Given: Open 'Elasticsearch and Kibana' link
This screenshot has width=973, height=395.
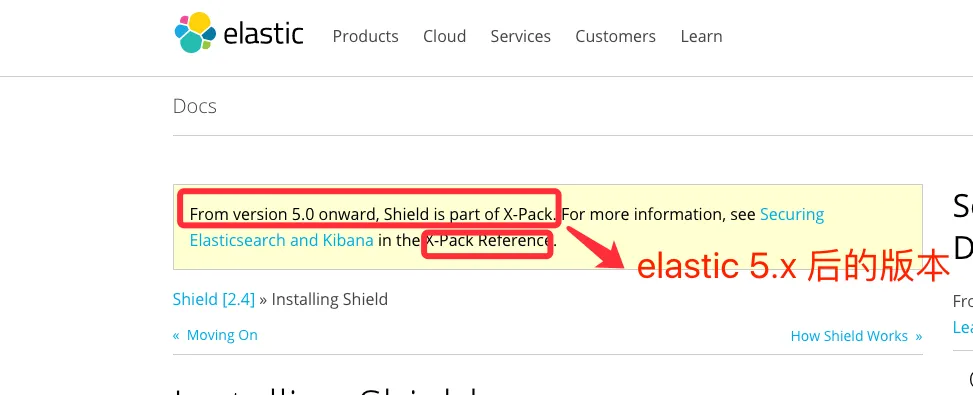Looking at the screenshot, I should click(x=282, y=240).
